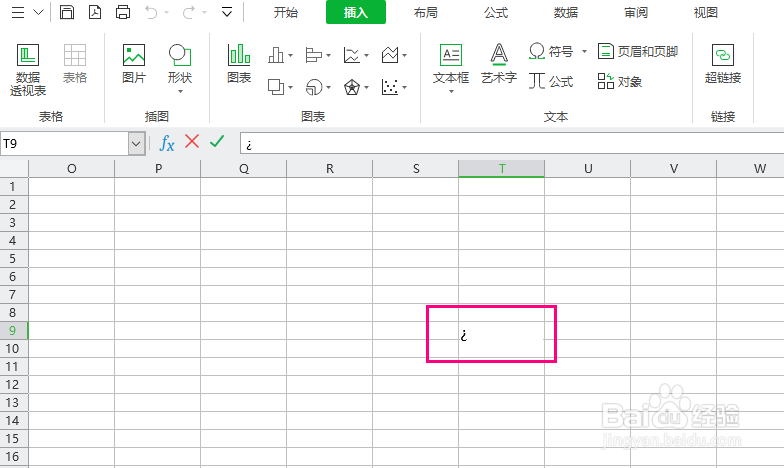
Task: Open the View (视图) tab
Action: (706, 12)
